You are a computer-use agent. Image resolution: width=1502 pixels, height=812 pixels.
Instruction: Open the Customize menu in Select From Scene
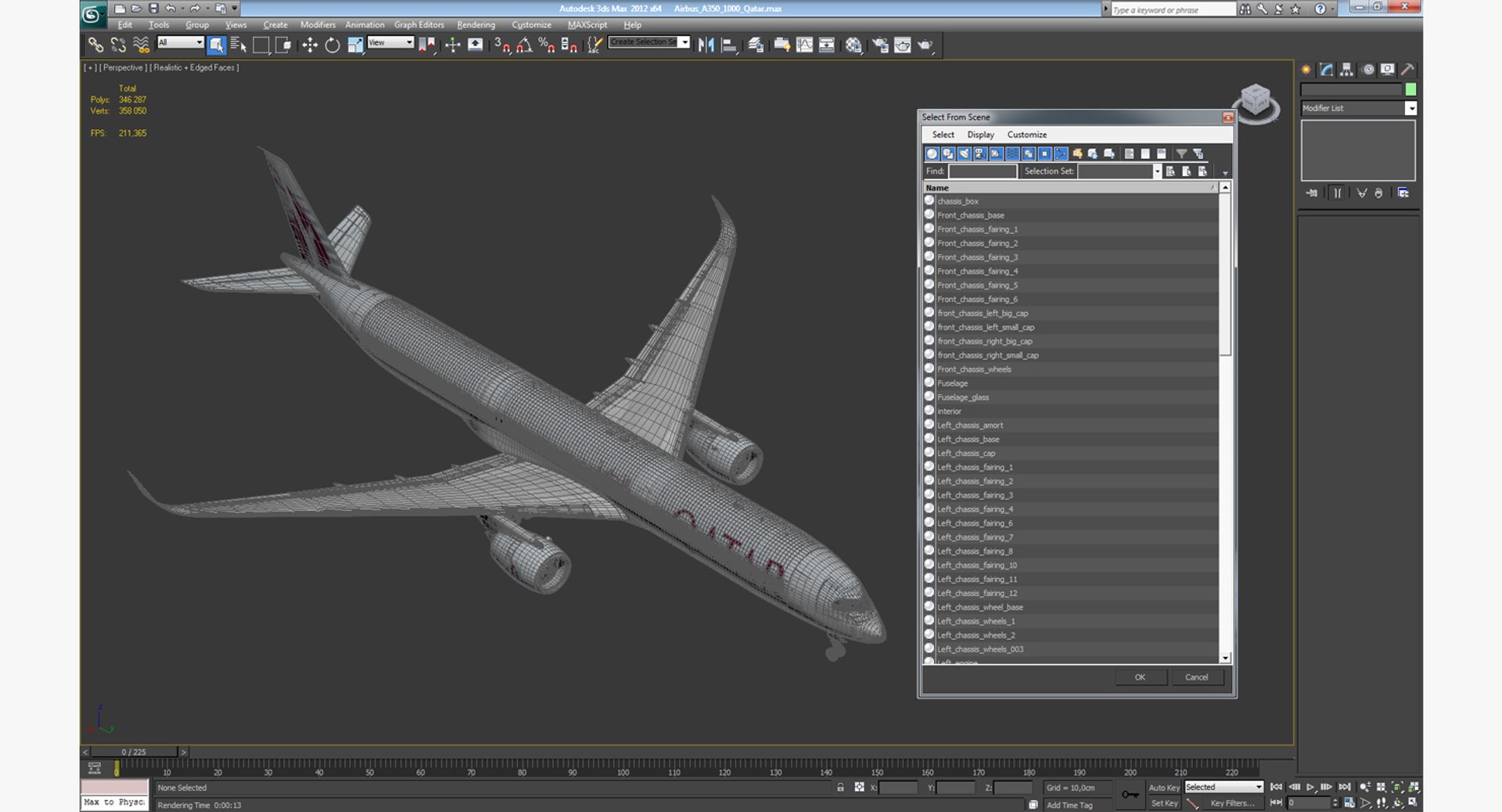tap(1026, 135)
